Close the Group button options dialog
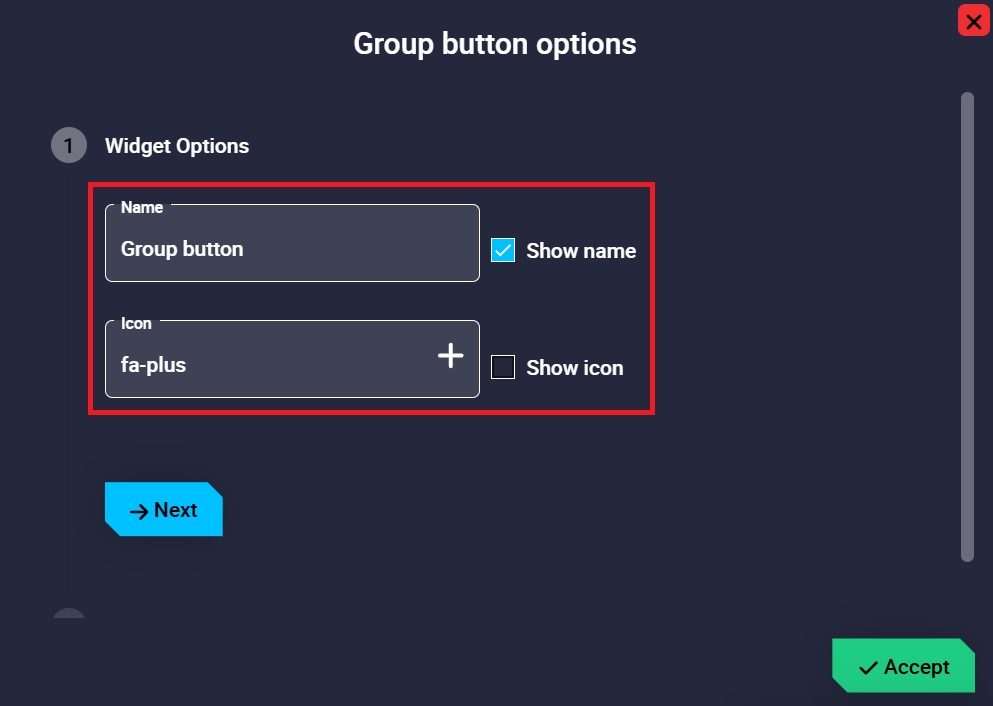The height and width of the screenshot is (706, 993). pyautogui.click(x=973, y=21)
